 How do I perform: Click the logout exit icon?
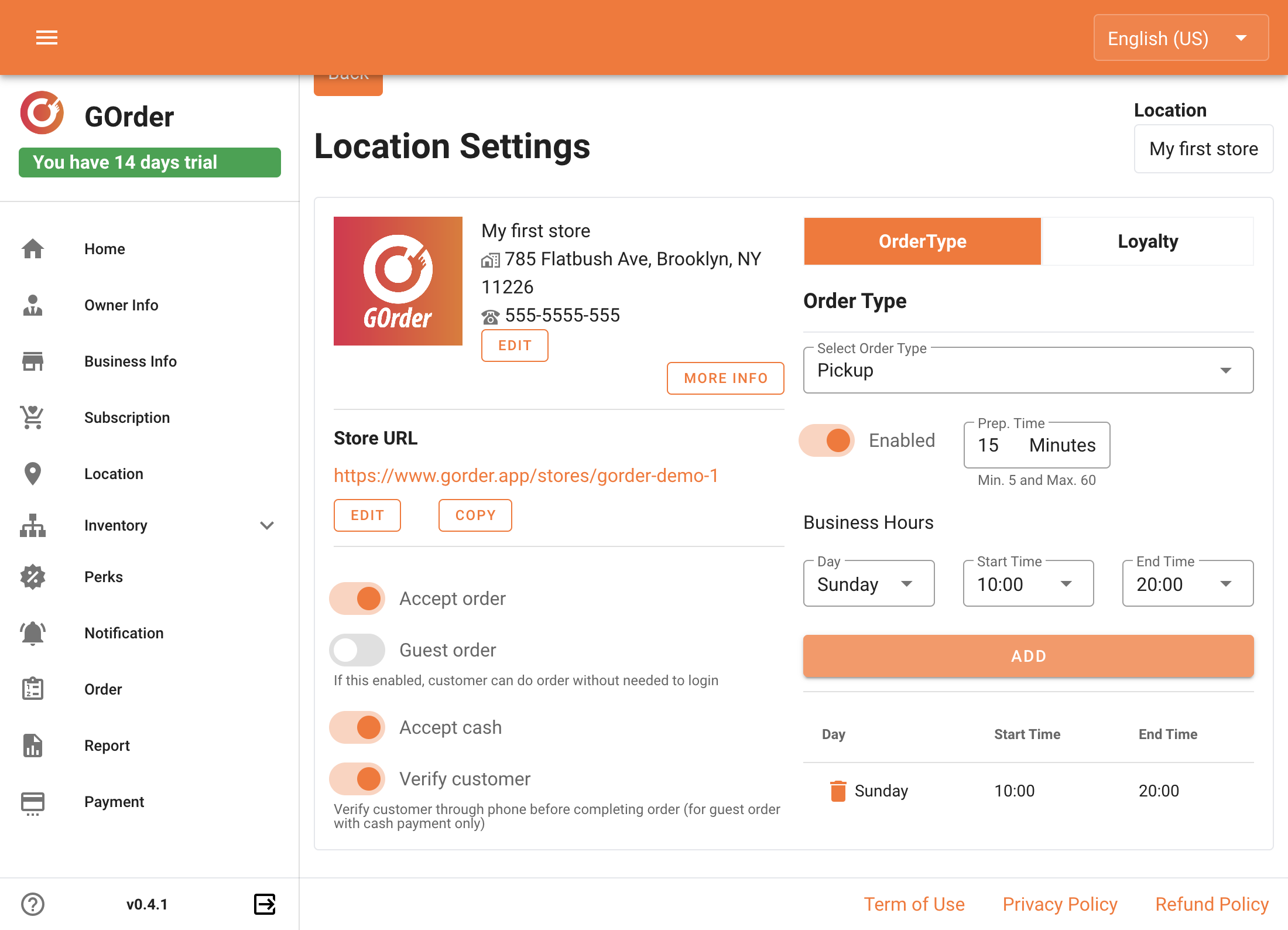pyautogui.click(x=265, y=904)
